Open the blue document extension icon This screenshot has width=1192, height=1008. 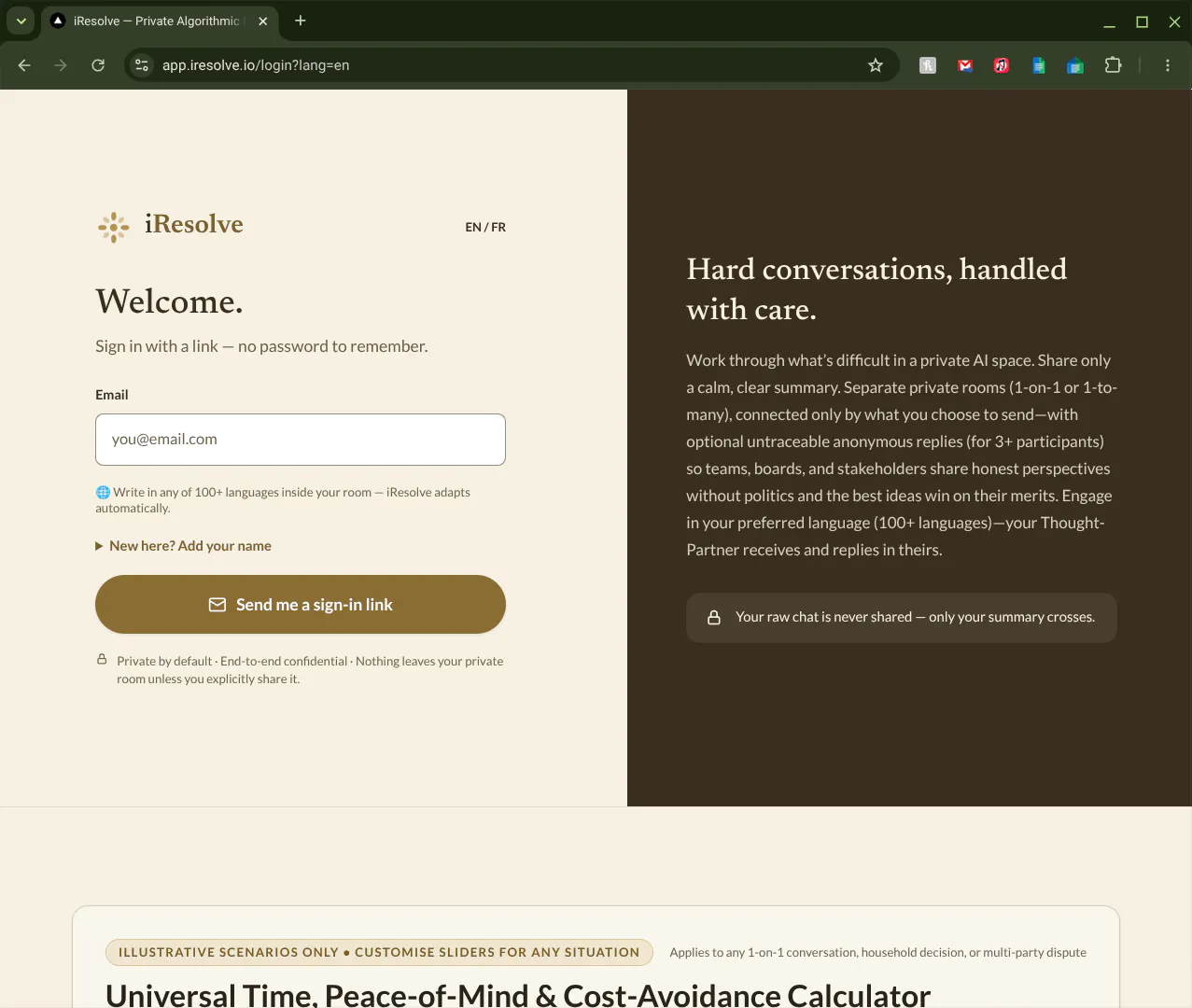1039,65
